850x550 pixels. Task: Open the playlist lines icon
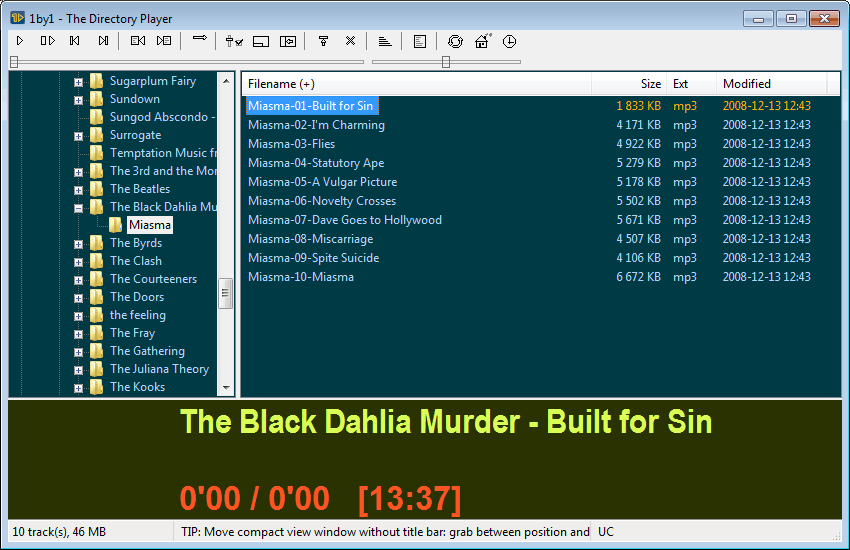coord(385,41)
